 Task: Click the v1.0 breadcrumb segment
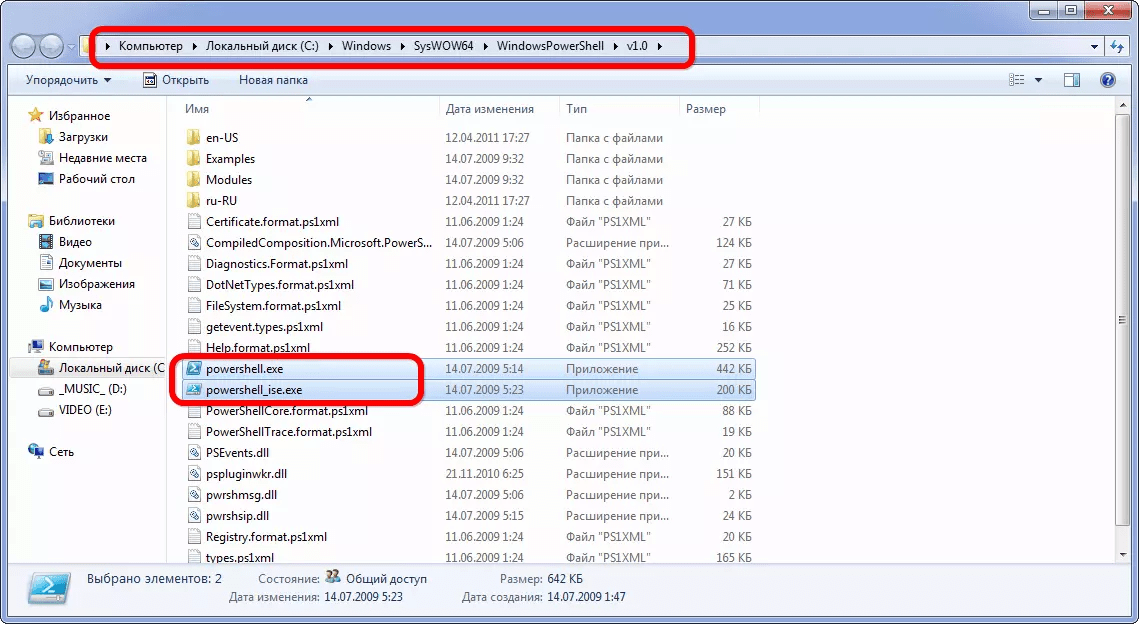pos(636,46)
